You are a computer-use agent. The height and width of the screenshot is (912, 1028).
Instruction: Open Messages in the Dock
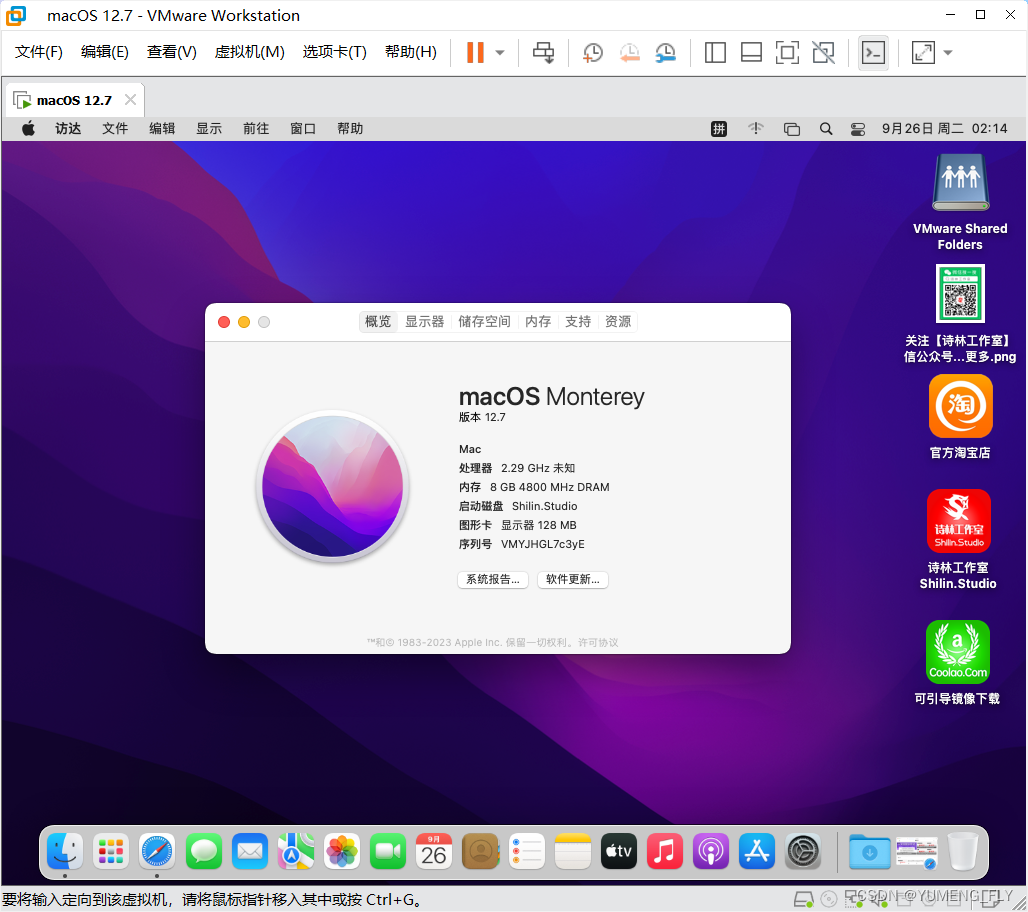(204, 852)
